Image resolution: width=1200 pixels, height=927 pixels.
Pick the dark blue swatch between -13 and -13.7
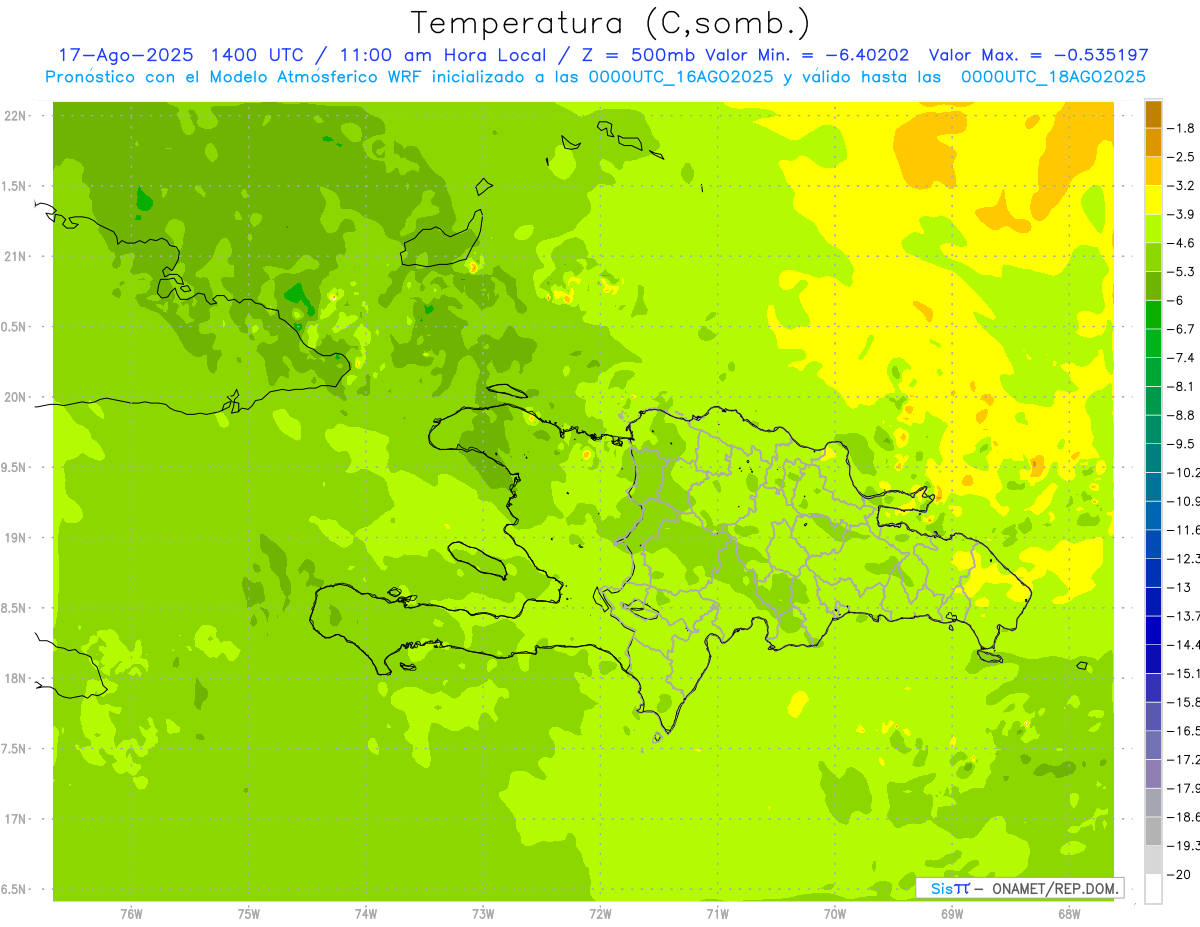click(1153, 601)
